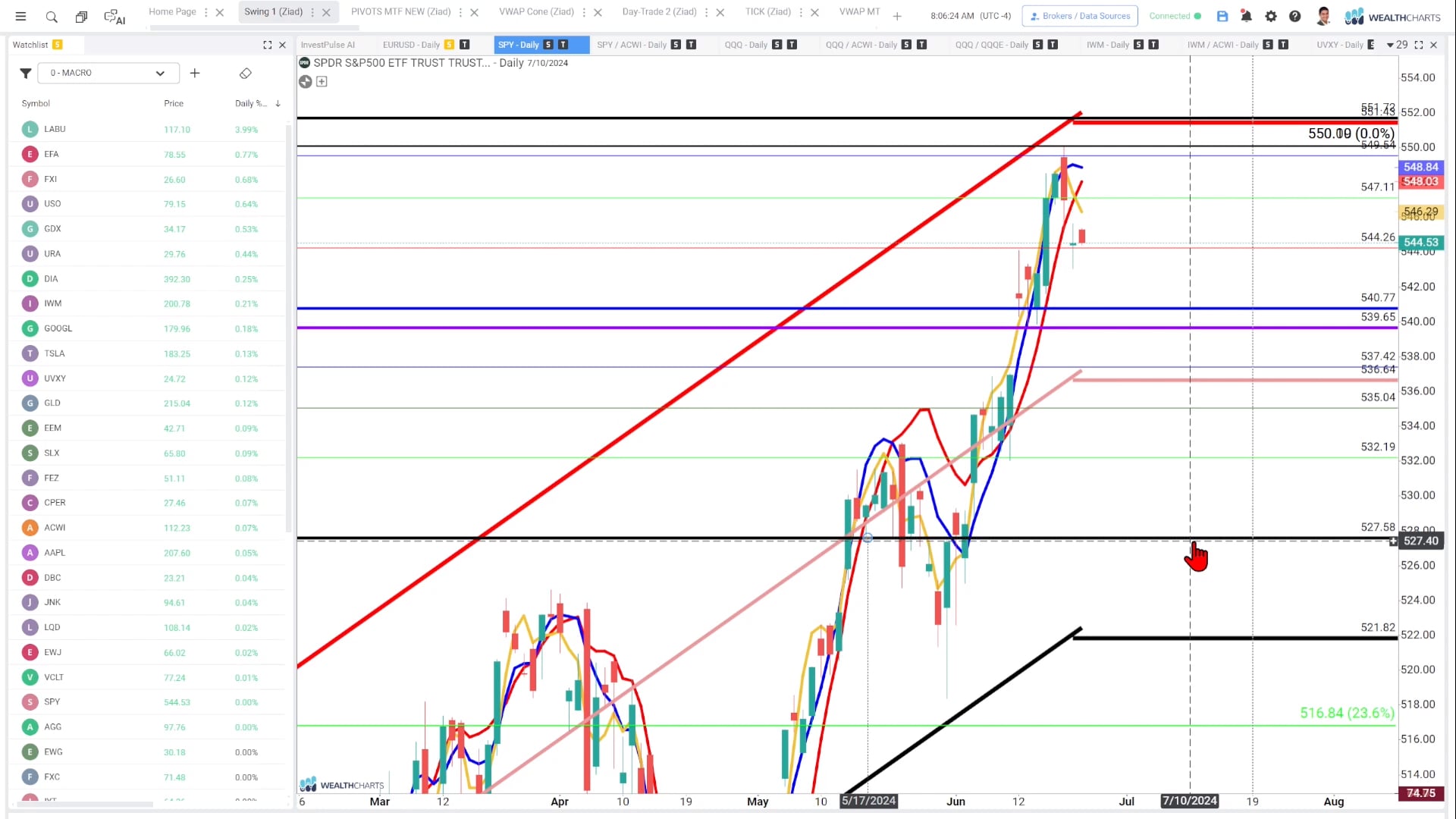Open the symbol search magnifier
Image resolution: width=1456 pixels, height=819 pixels.
(52, 16)
